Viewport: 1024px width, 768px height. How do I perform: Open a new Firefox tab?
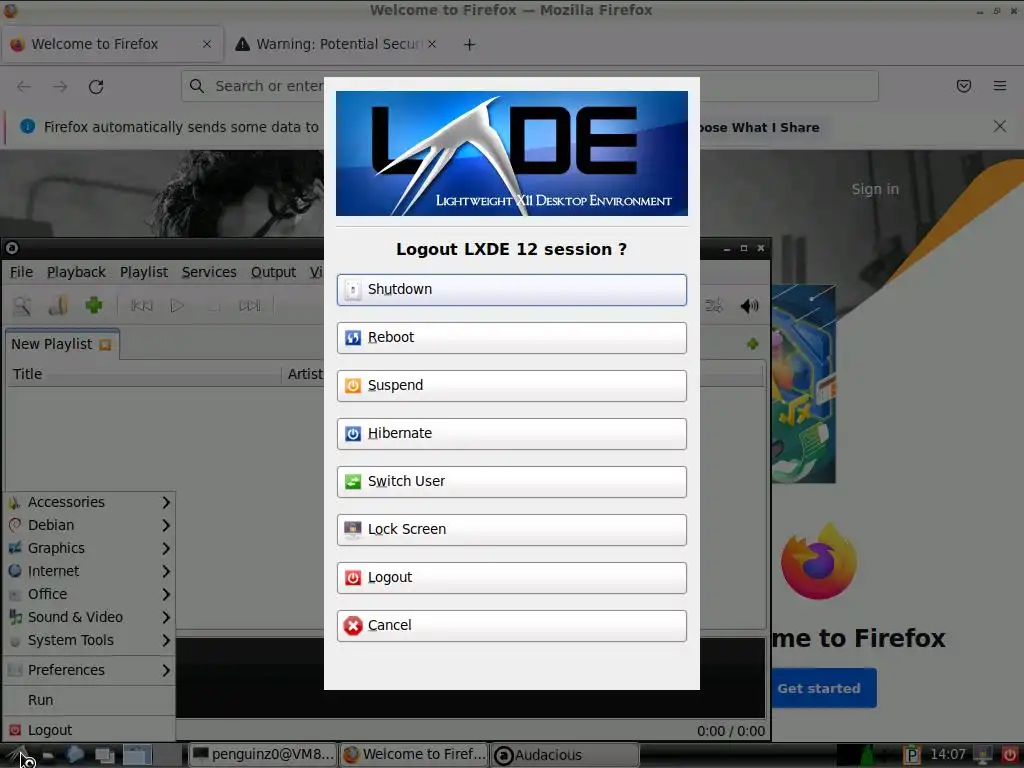pos(470,44)
